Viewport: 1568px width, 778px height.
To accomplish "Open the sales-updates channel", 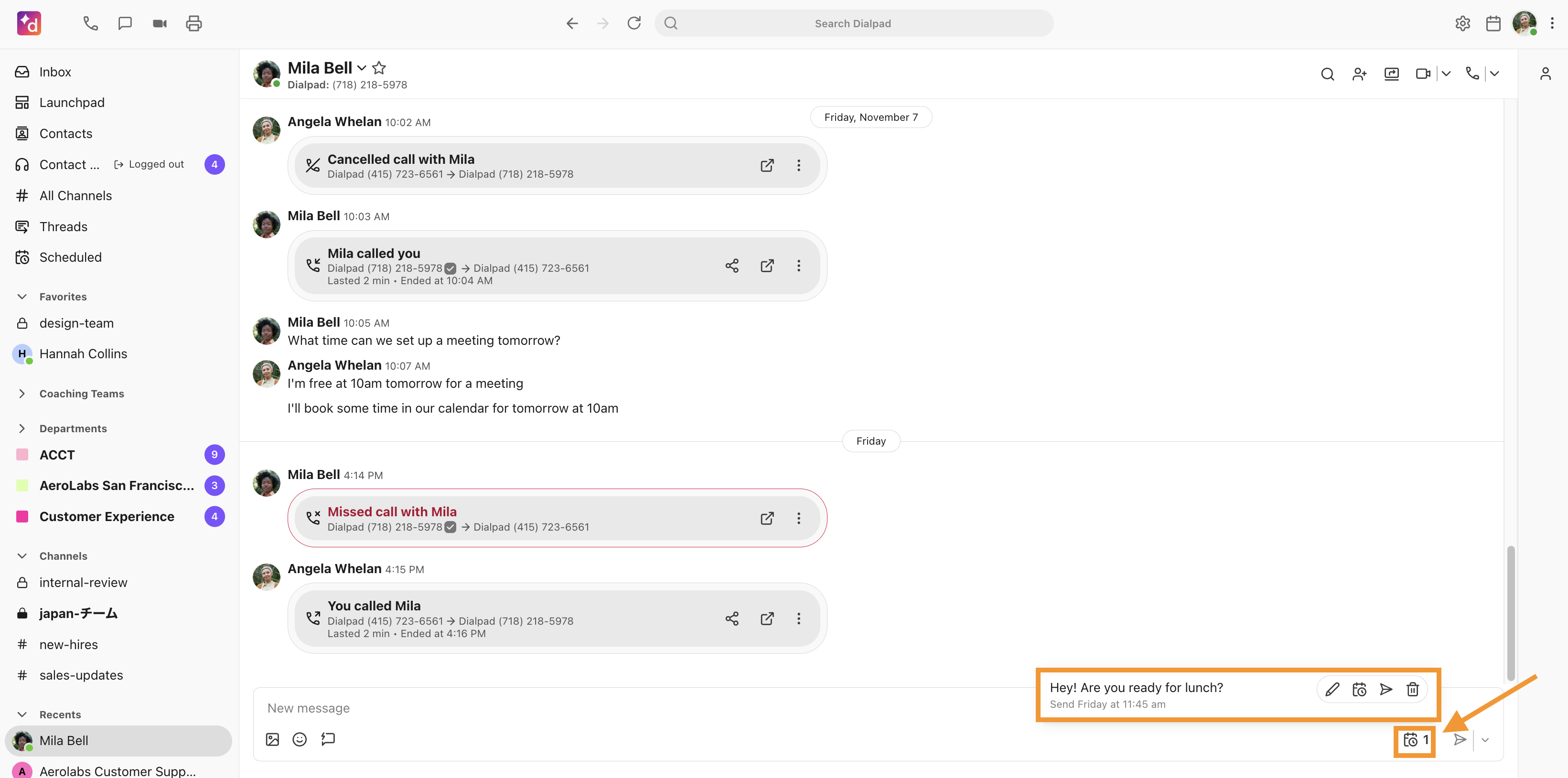I will coord(118,676).
